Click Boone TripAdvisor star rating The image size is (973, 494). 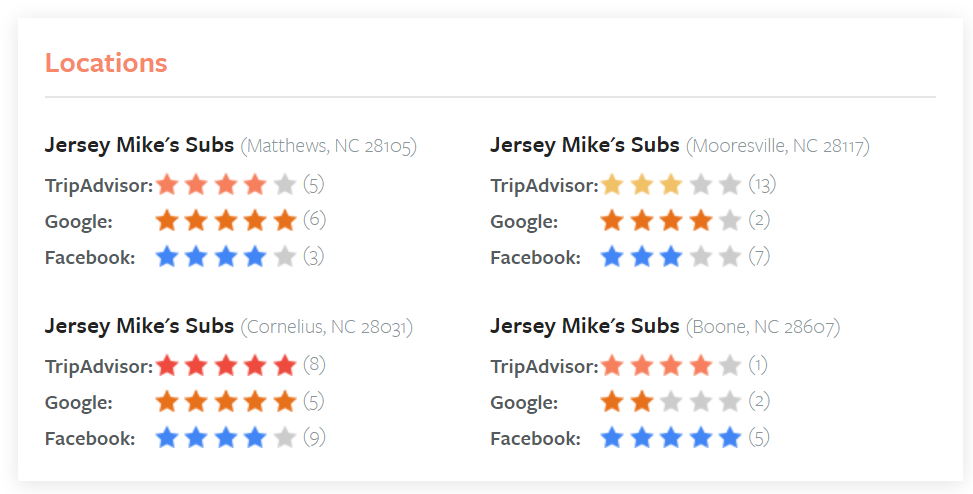[671, 365]
